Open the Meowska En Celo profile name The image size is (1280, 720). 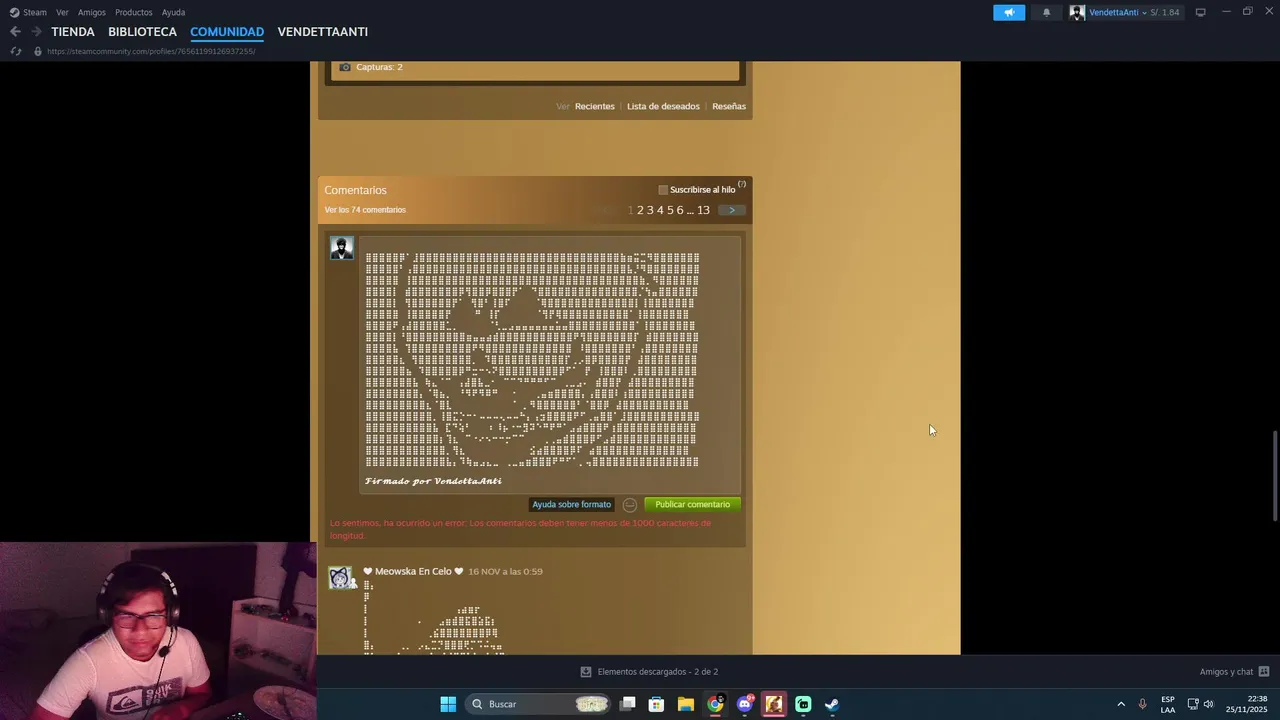(413, 572)
